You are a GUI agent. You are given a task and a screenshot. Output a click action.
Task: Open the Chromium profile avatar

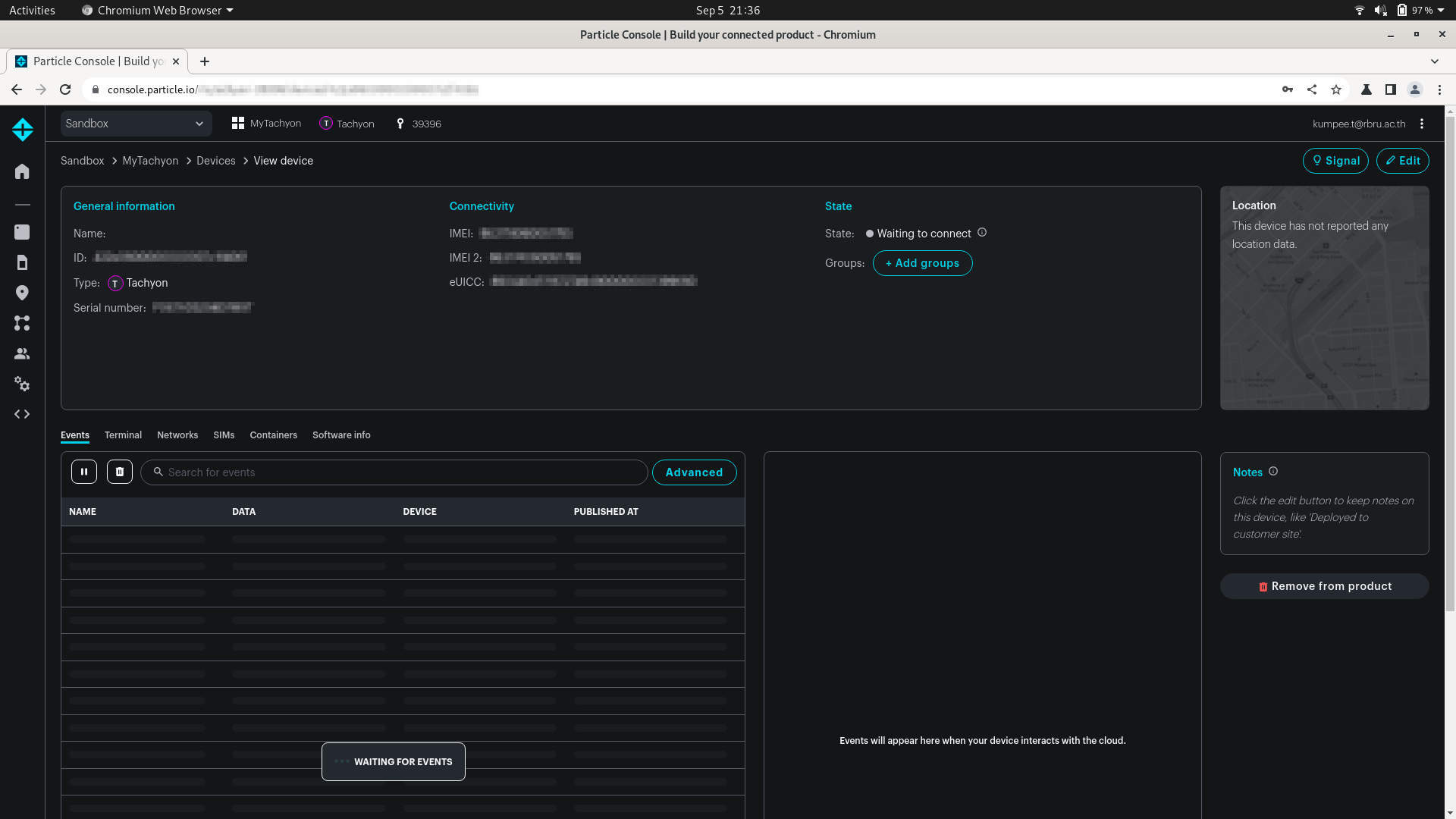pyautogui.click(x=1415, y=89)
